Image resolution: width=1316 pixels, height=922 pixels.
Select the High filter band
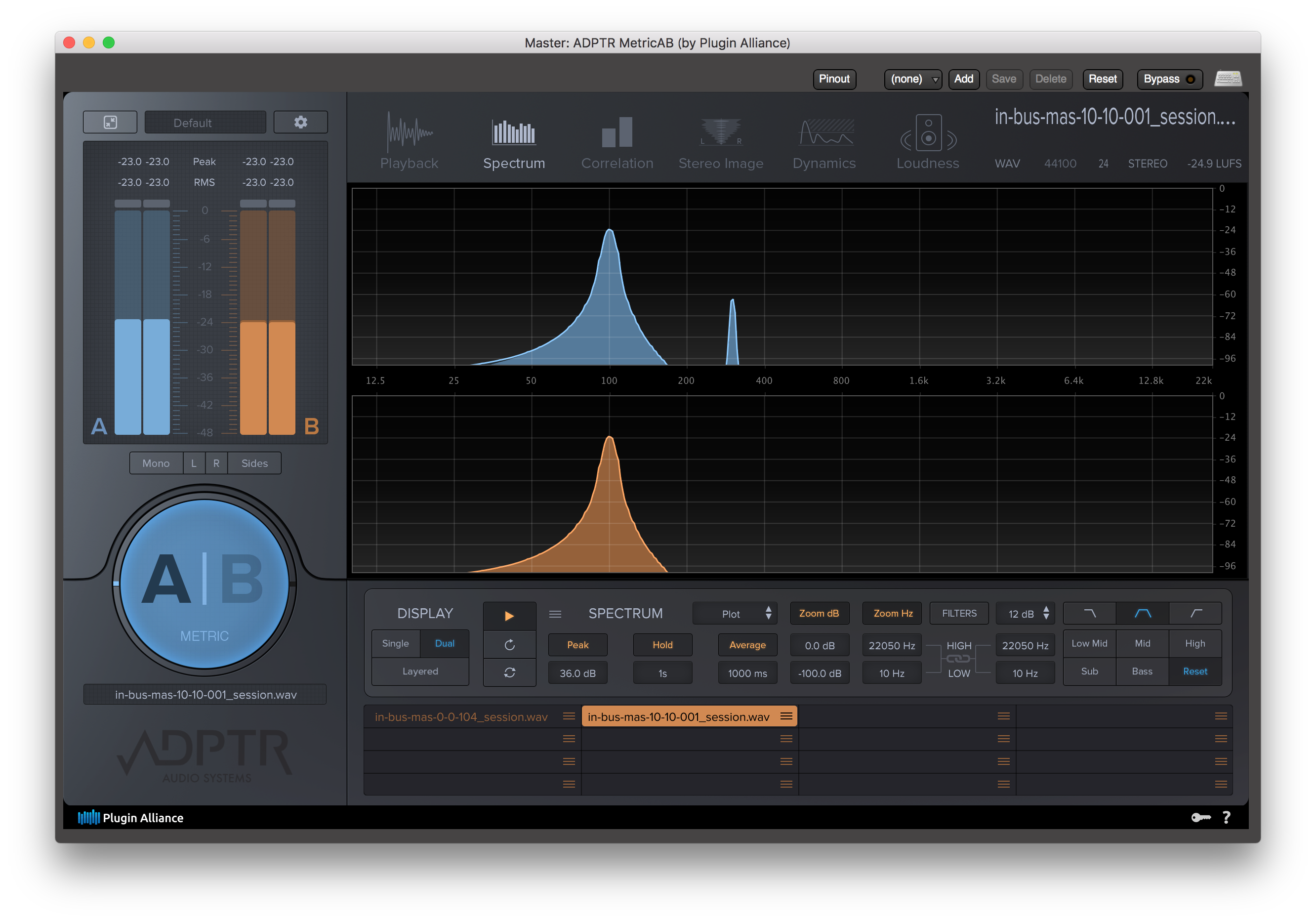pos(1195,643)
